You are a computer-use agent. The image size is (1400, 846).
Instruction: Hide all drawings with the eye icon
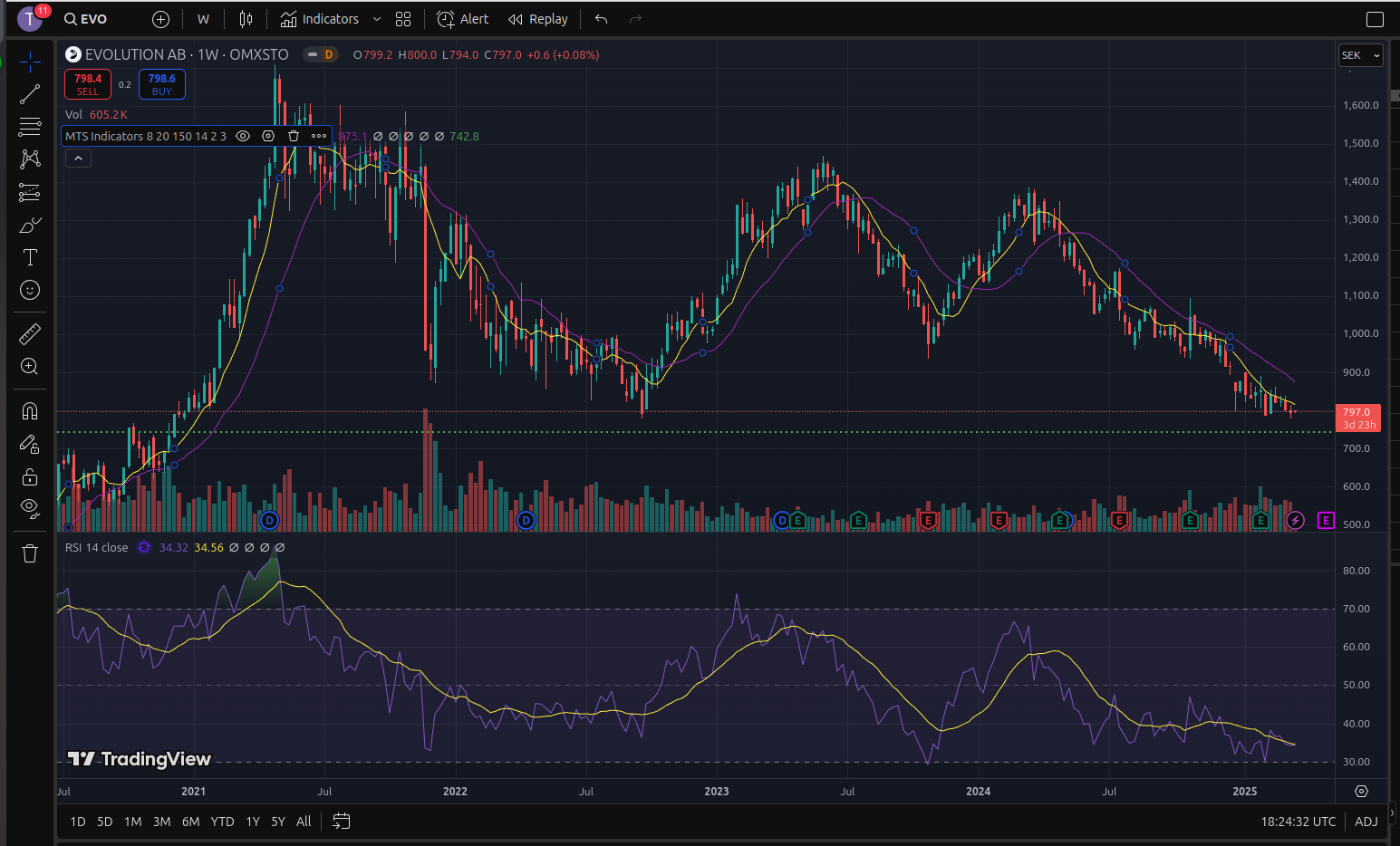pos(30,509)
